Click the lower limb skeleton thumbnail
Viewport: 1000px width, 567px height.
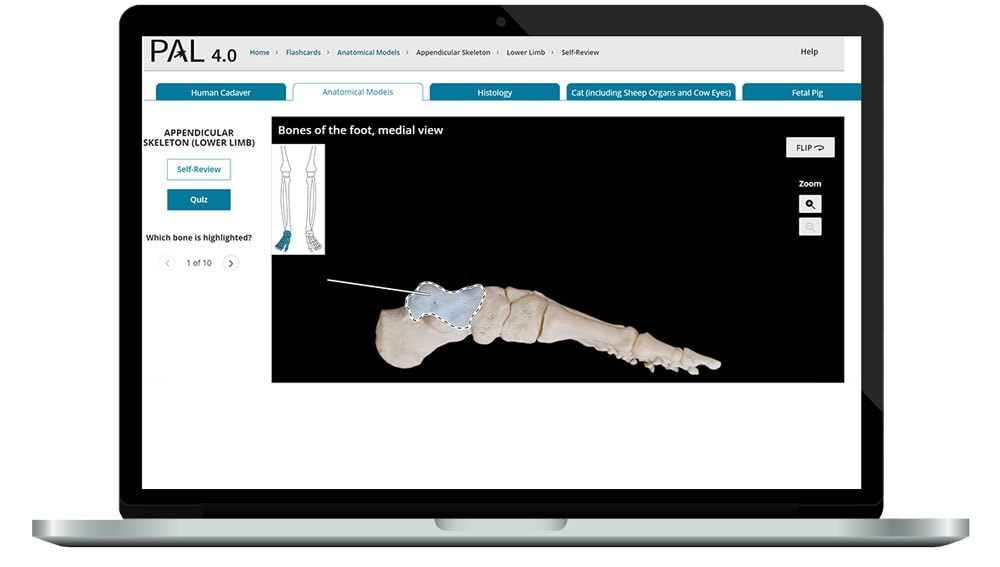pyautogui.click(x=298, y=199)
